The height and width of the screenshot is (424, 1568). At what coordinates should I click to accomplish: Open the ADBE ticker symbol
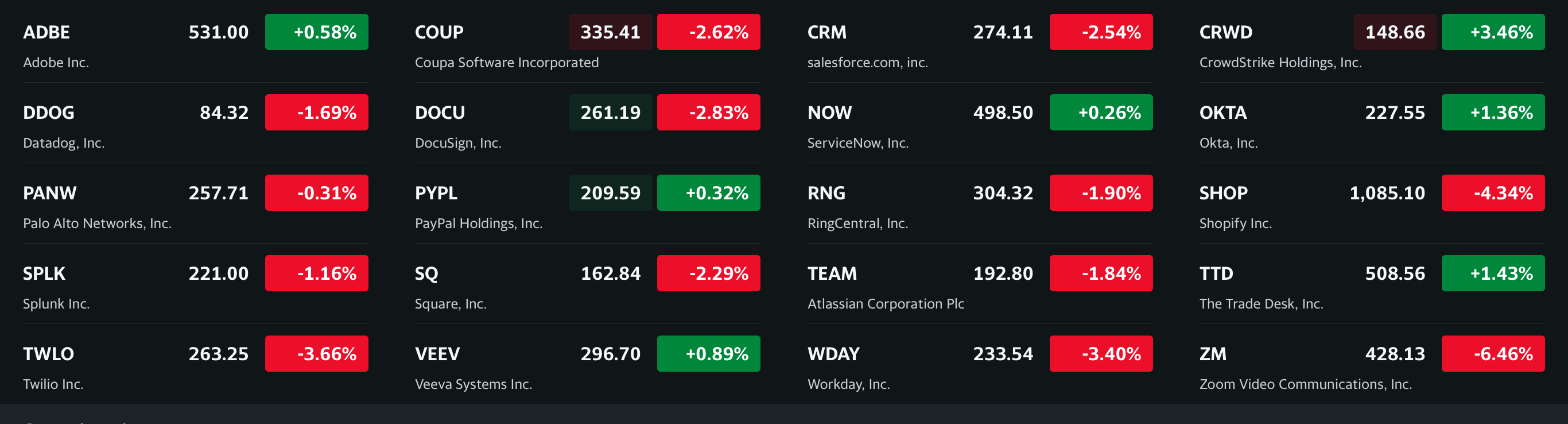(46, 32)
